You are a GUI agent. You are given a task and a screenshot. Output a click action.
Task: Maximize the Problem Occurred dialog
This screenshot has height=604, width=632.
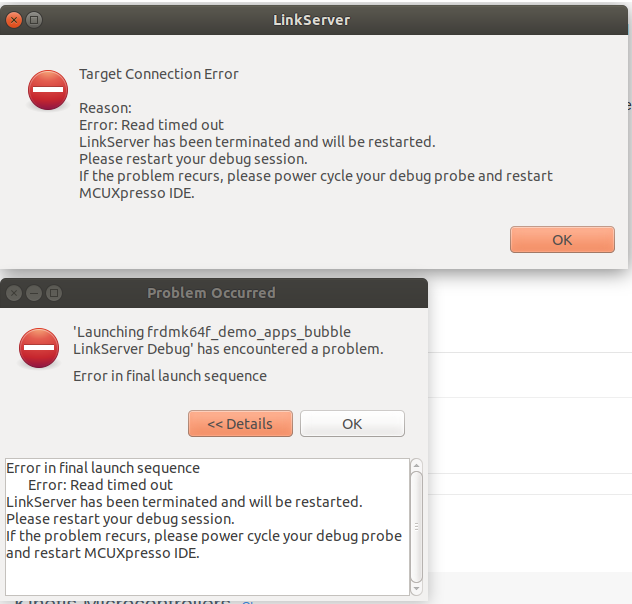point(54,293)
